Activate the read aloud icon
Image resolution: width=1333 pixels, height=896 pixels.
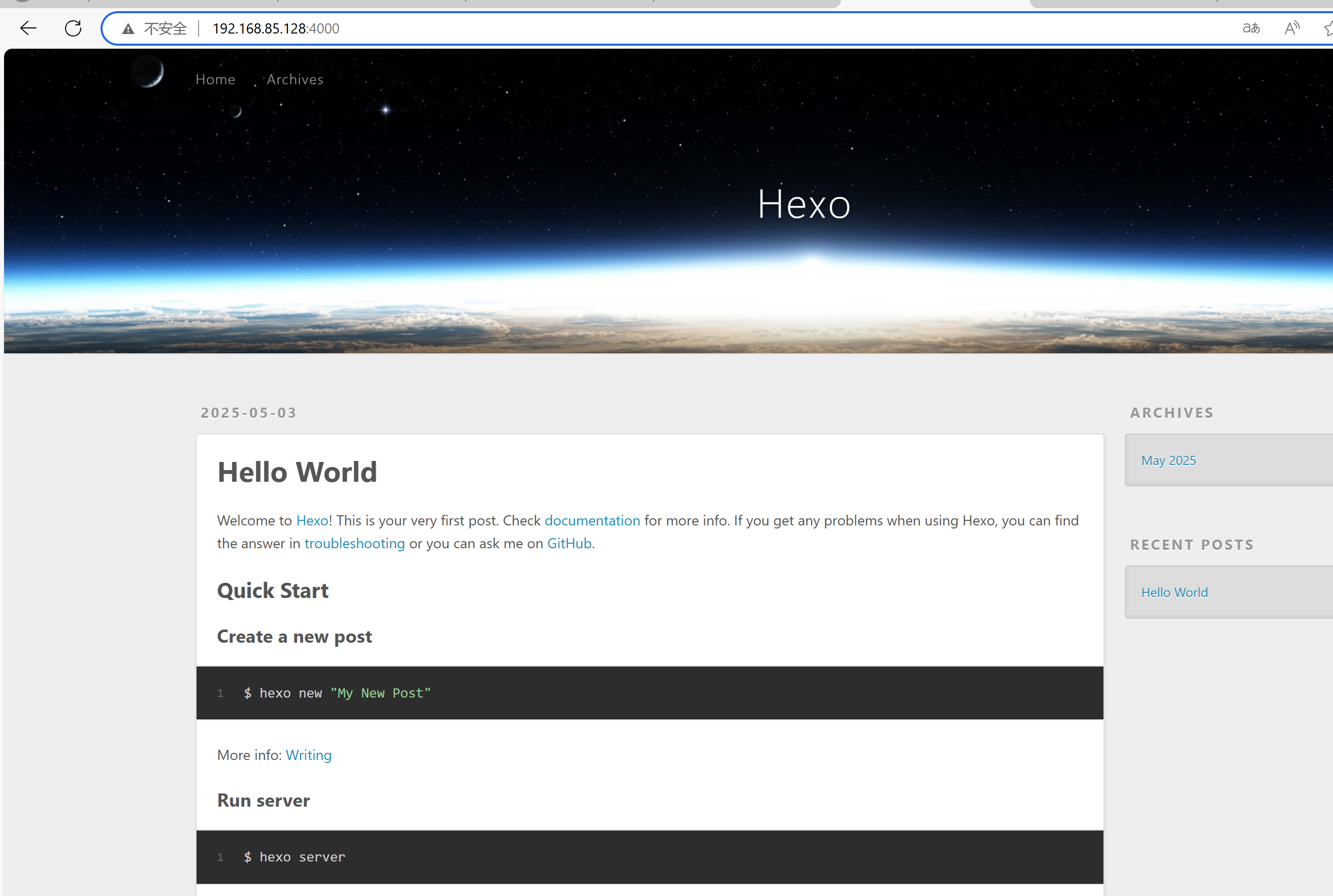pyautogui.click(x=1292, y=28)
